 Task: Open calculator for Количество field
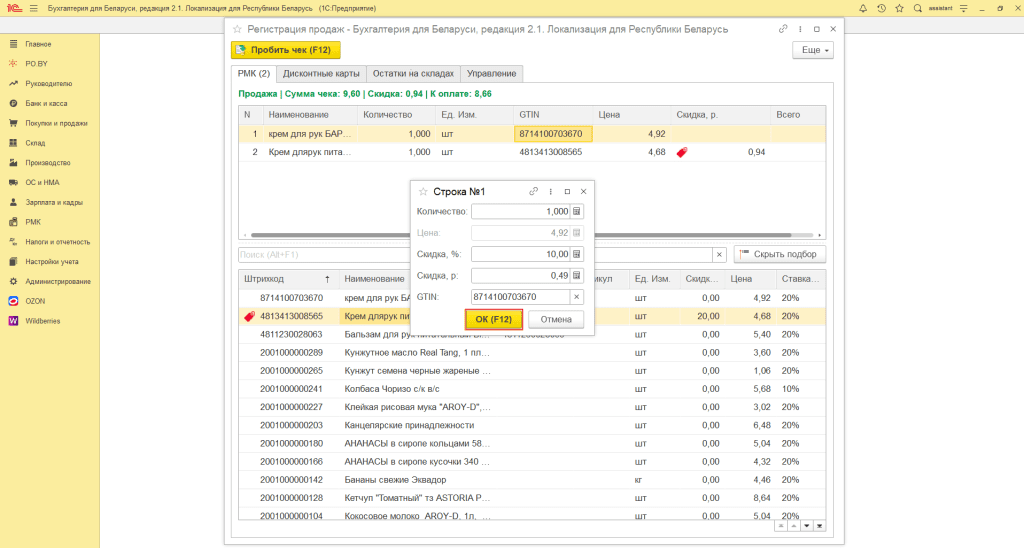pos(577,212)
